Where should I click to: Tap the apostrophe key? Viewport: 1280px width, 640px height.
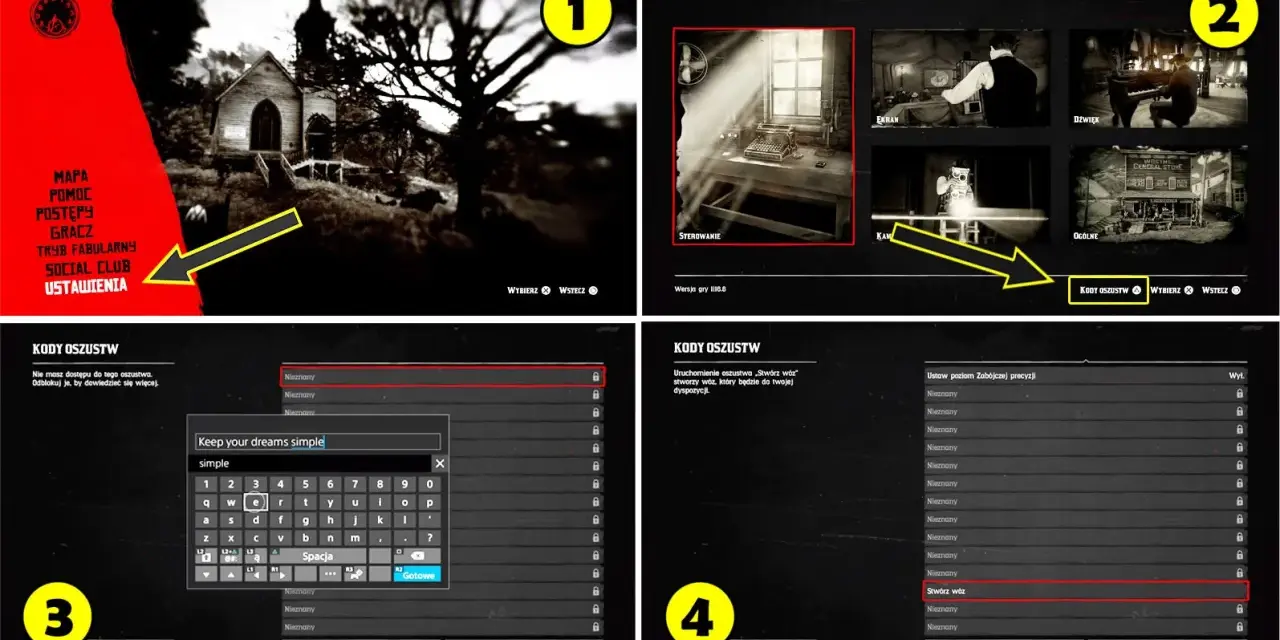430,520
